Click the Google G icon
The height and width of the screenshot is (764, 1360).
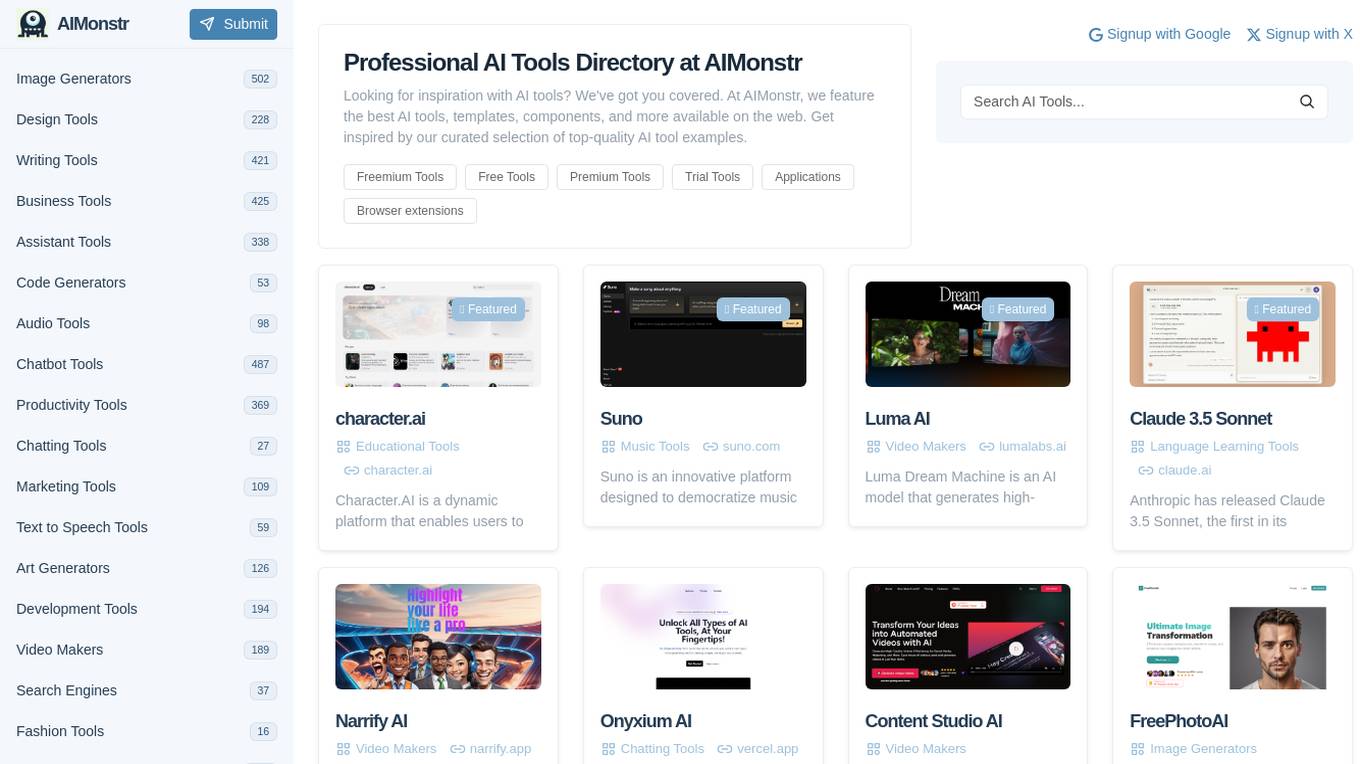pyautogui.click(x=1096, y=35)
